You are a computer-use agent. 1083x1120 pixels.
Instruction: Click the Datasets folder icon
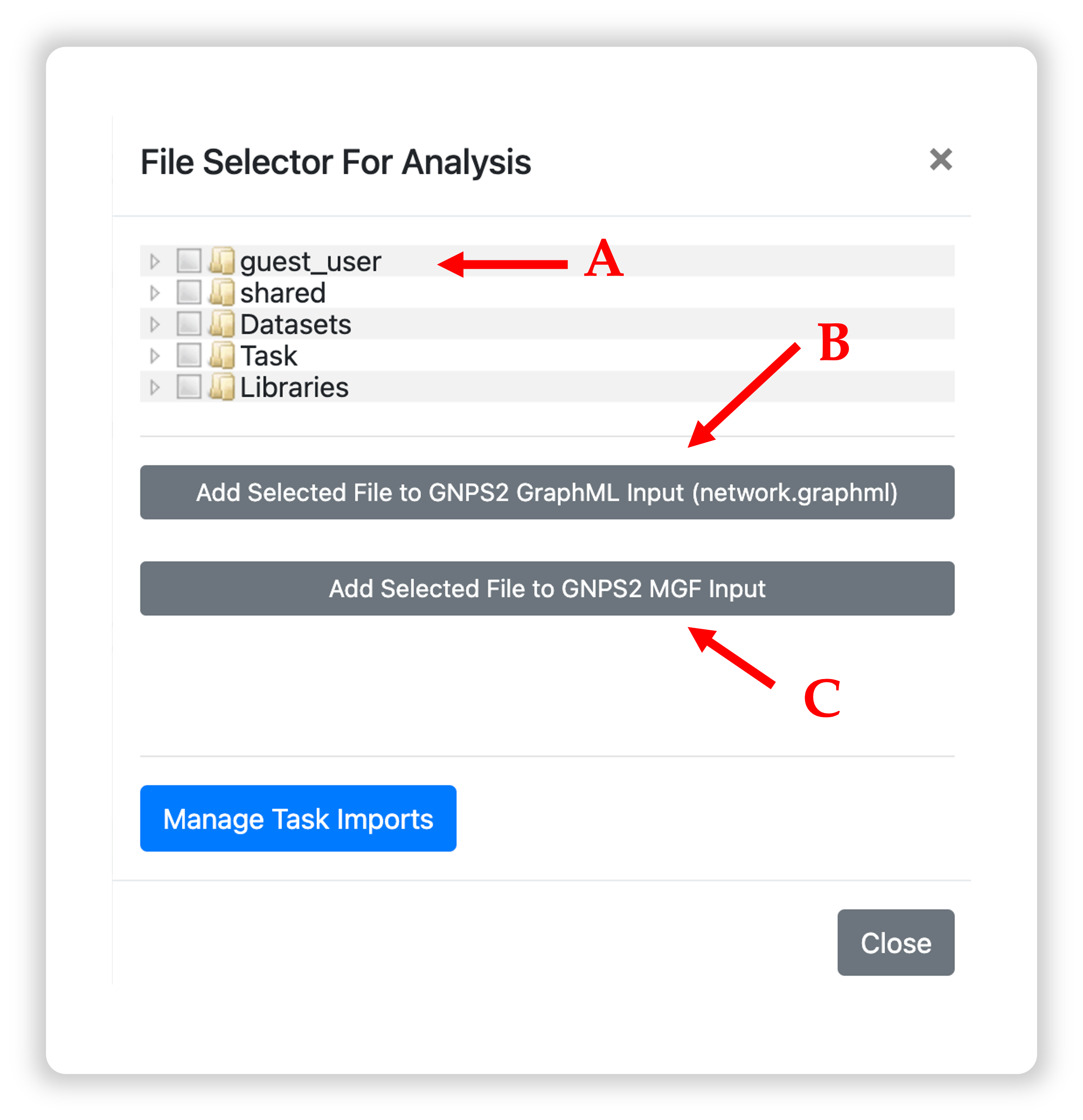tap(222, 323)
